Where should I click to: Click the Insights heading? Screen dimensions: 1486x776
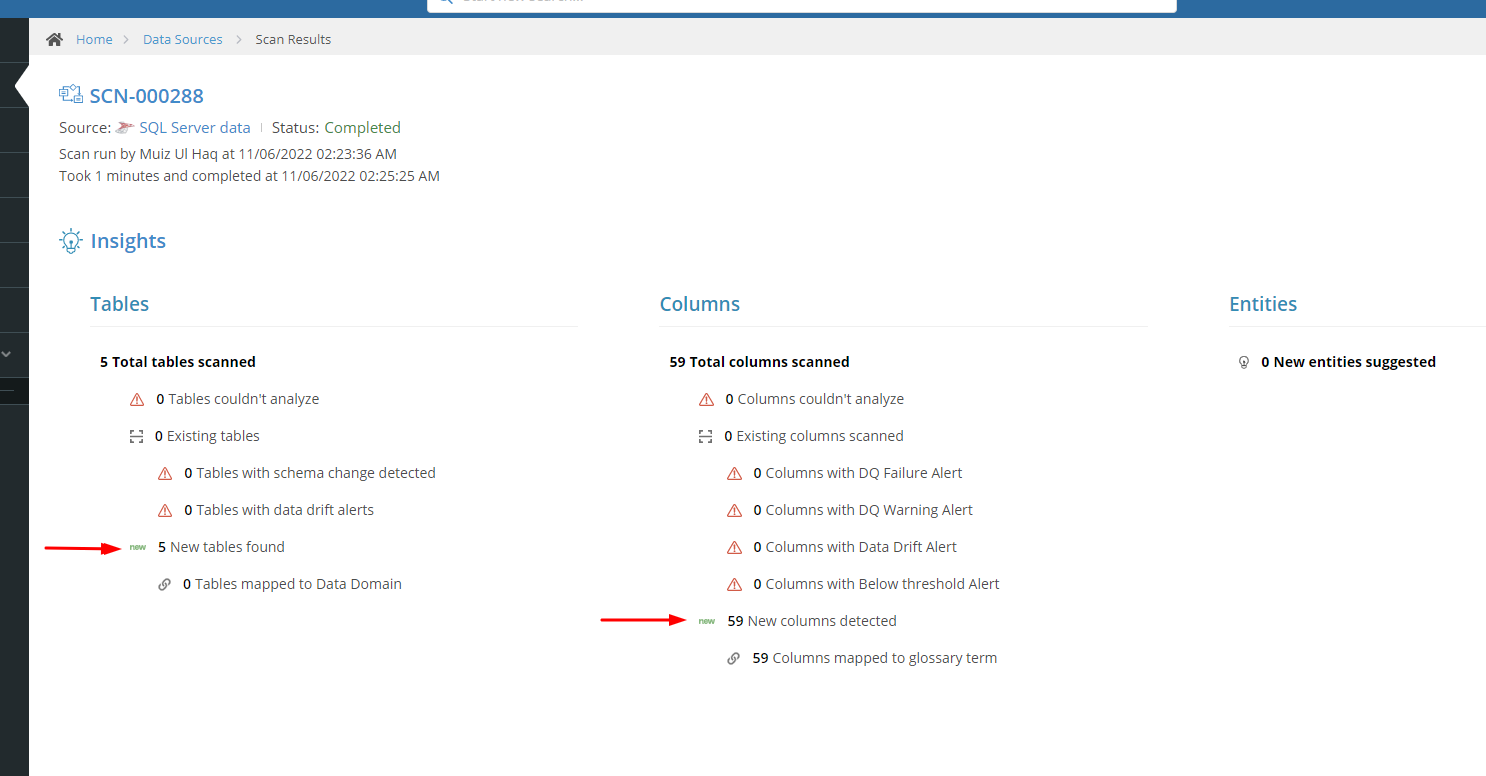click(128, 241)
